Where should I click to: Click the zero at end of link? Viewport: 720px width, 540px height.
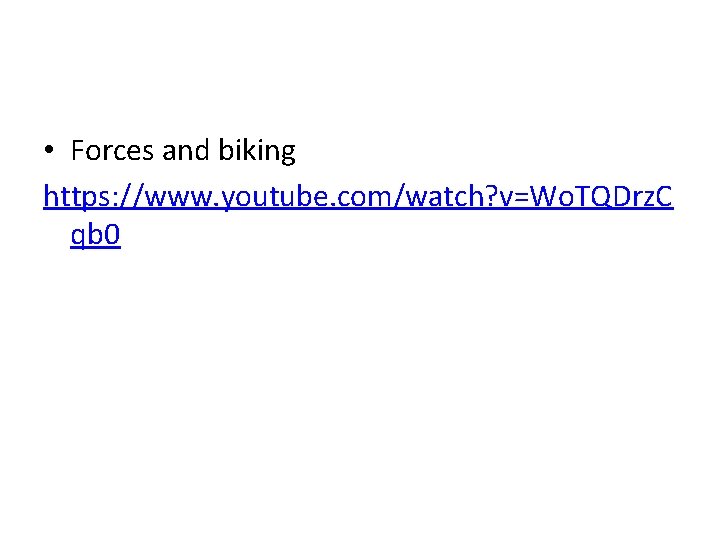click(112, 234)
